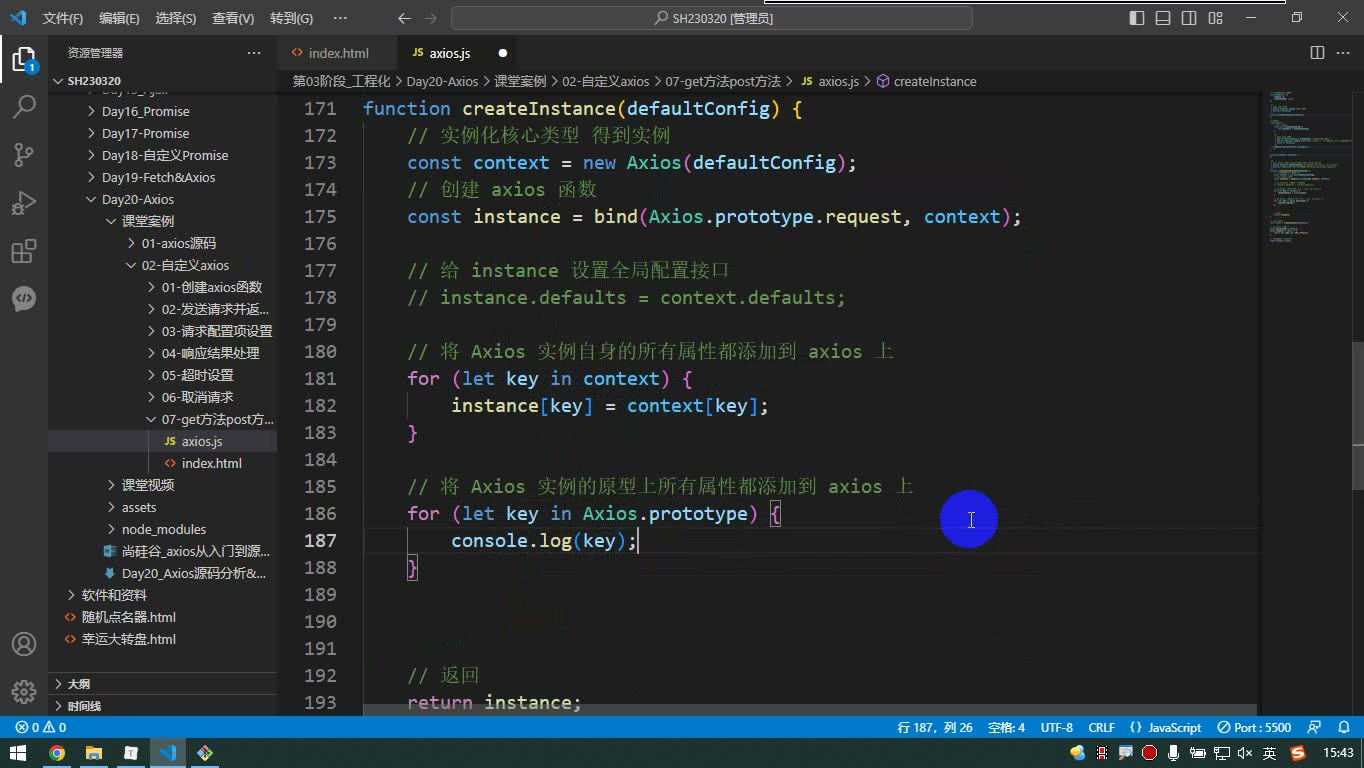Go back with the navigation arrow

click(x=404, y=18)
